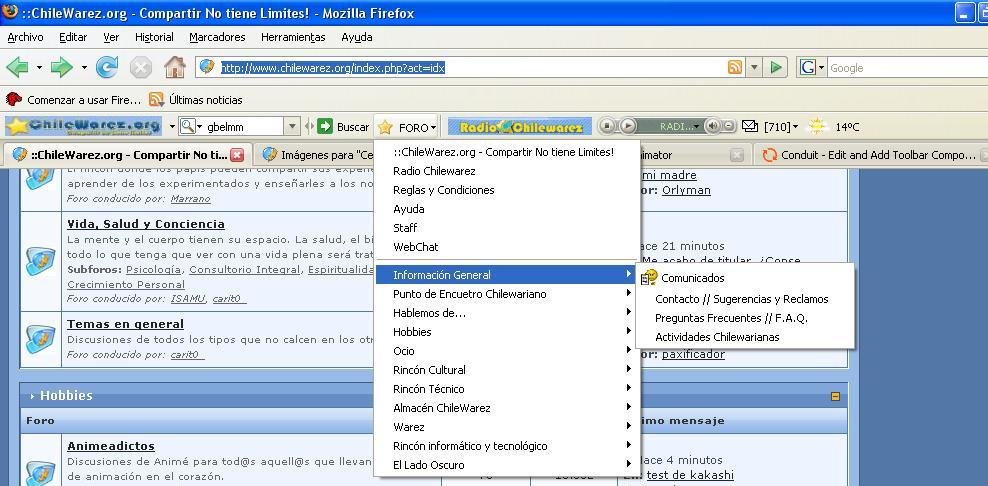Image resolution: width=988 pixels, height=486 pixels.
Task: Click the email envelope icon in toolbar
Action: point(750,127)
